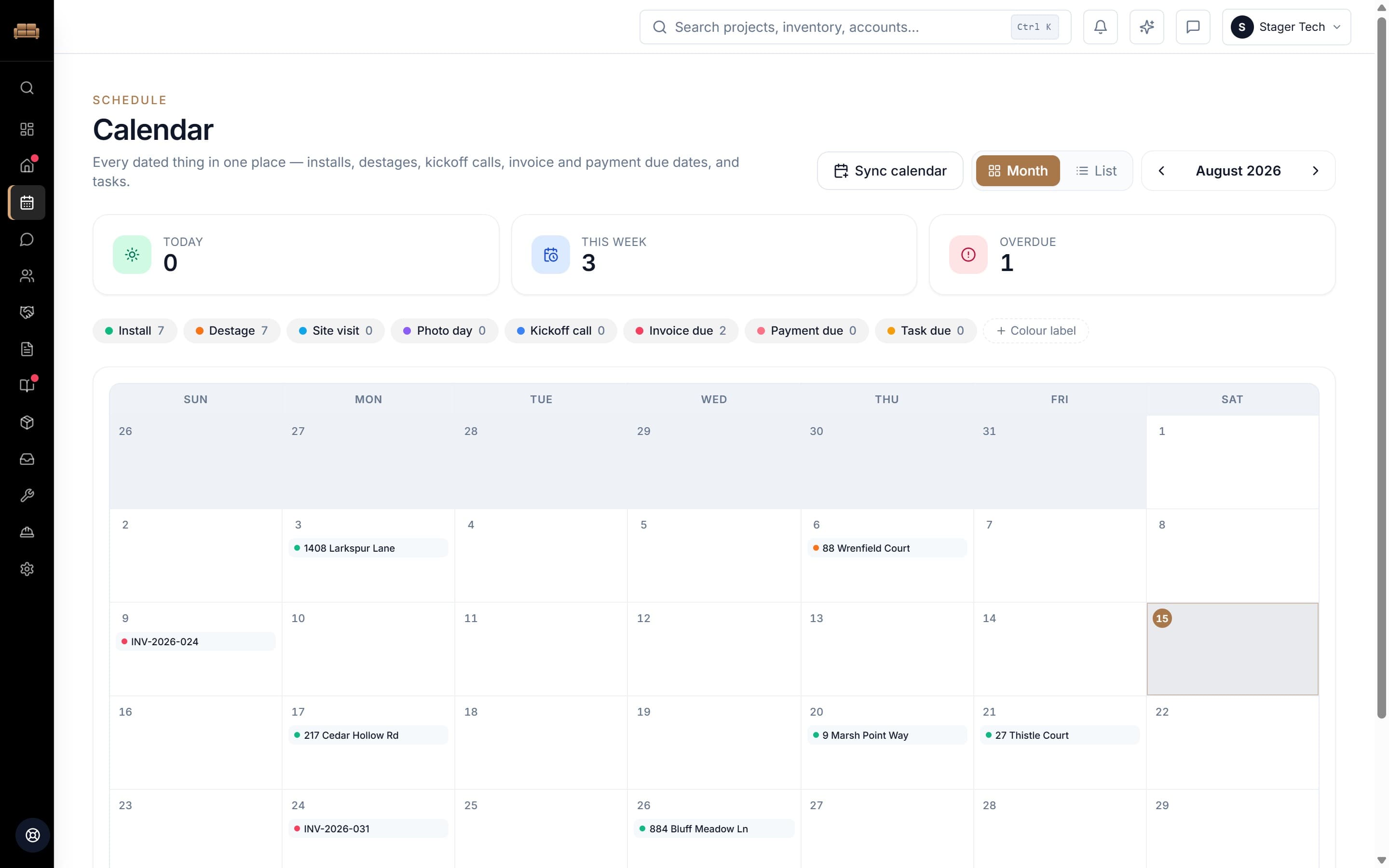Select the date cell for August 1
The width and height of the screenshot is (1389, 868).
[1232, 461]
